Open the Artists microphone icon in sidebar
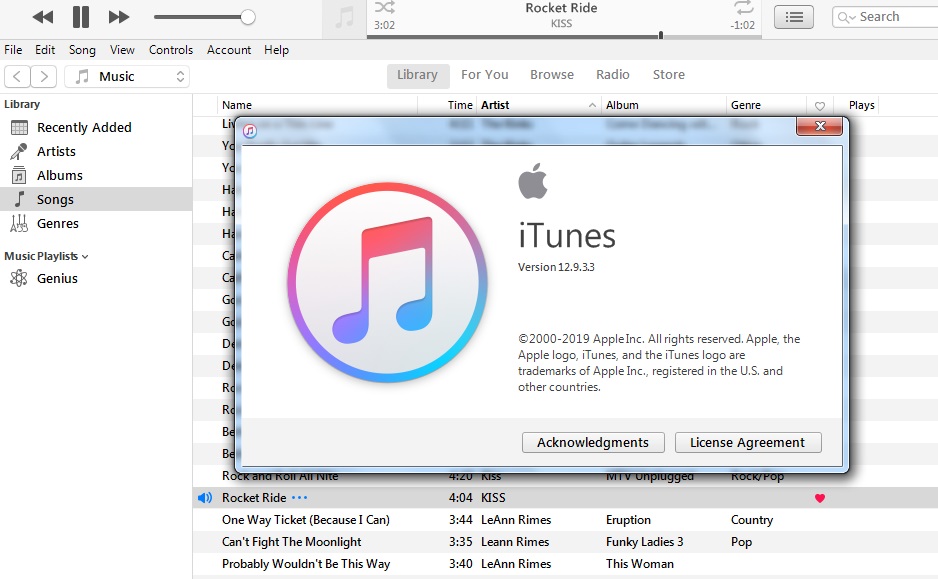This screenshot has width=938, height=579. pos(19,151)
